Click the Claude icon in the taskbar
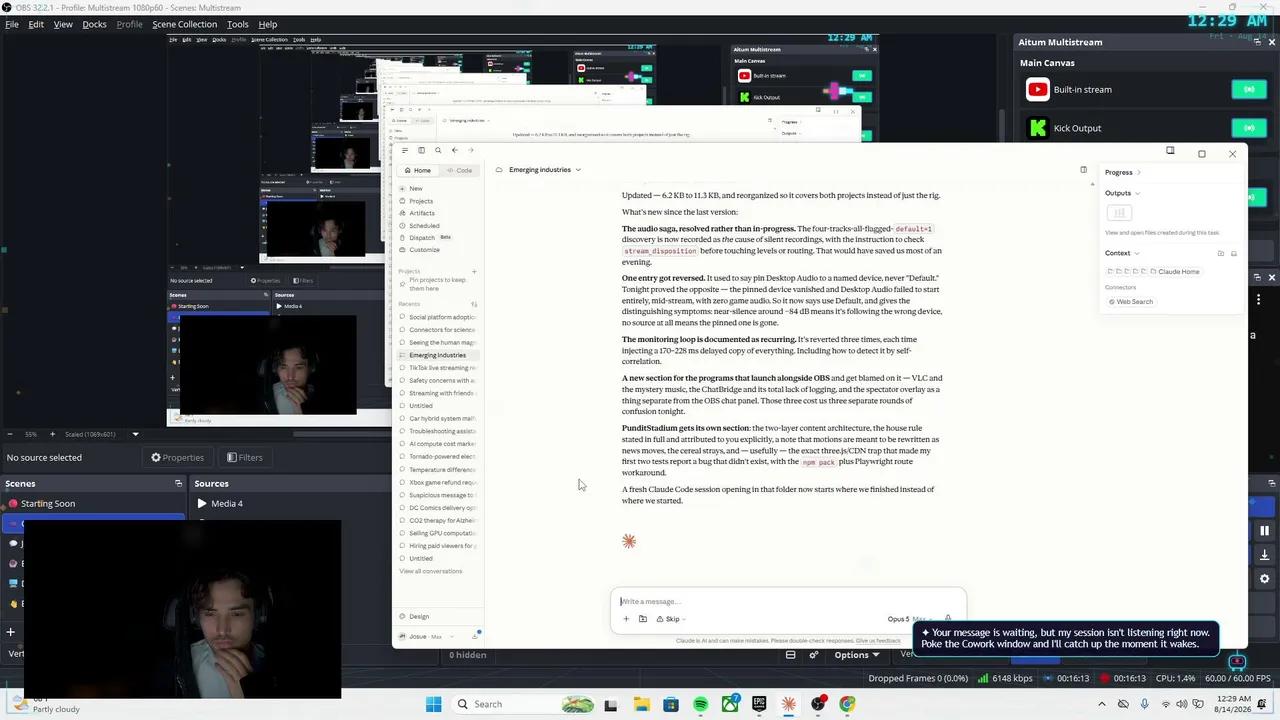Screen dimensions: 1280x720 pyautogui.click(x=788, y=704)
